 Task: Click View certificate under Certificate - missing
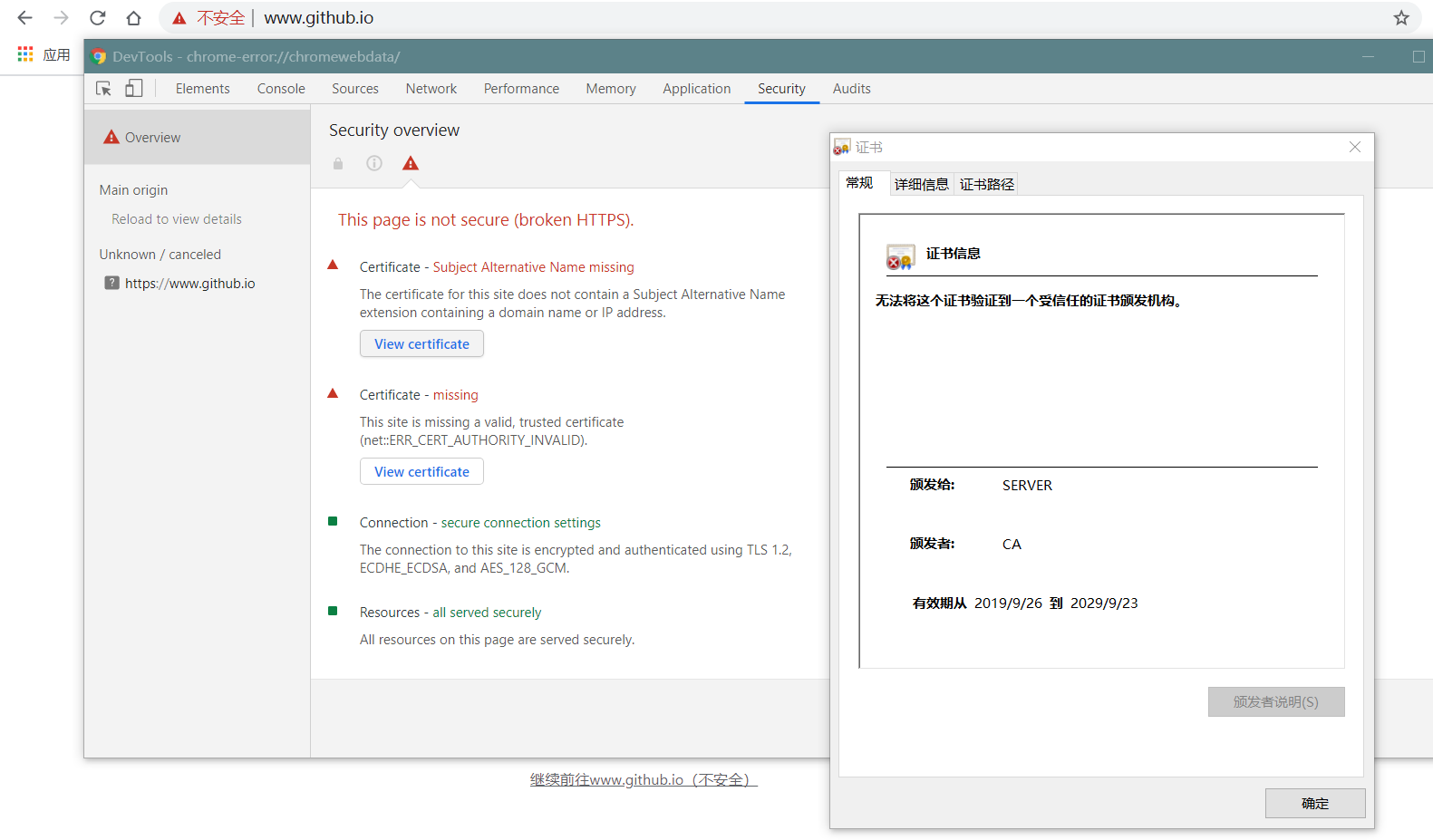[x=421, y=472]
